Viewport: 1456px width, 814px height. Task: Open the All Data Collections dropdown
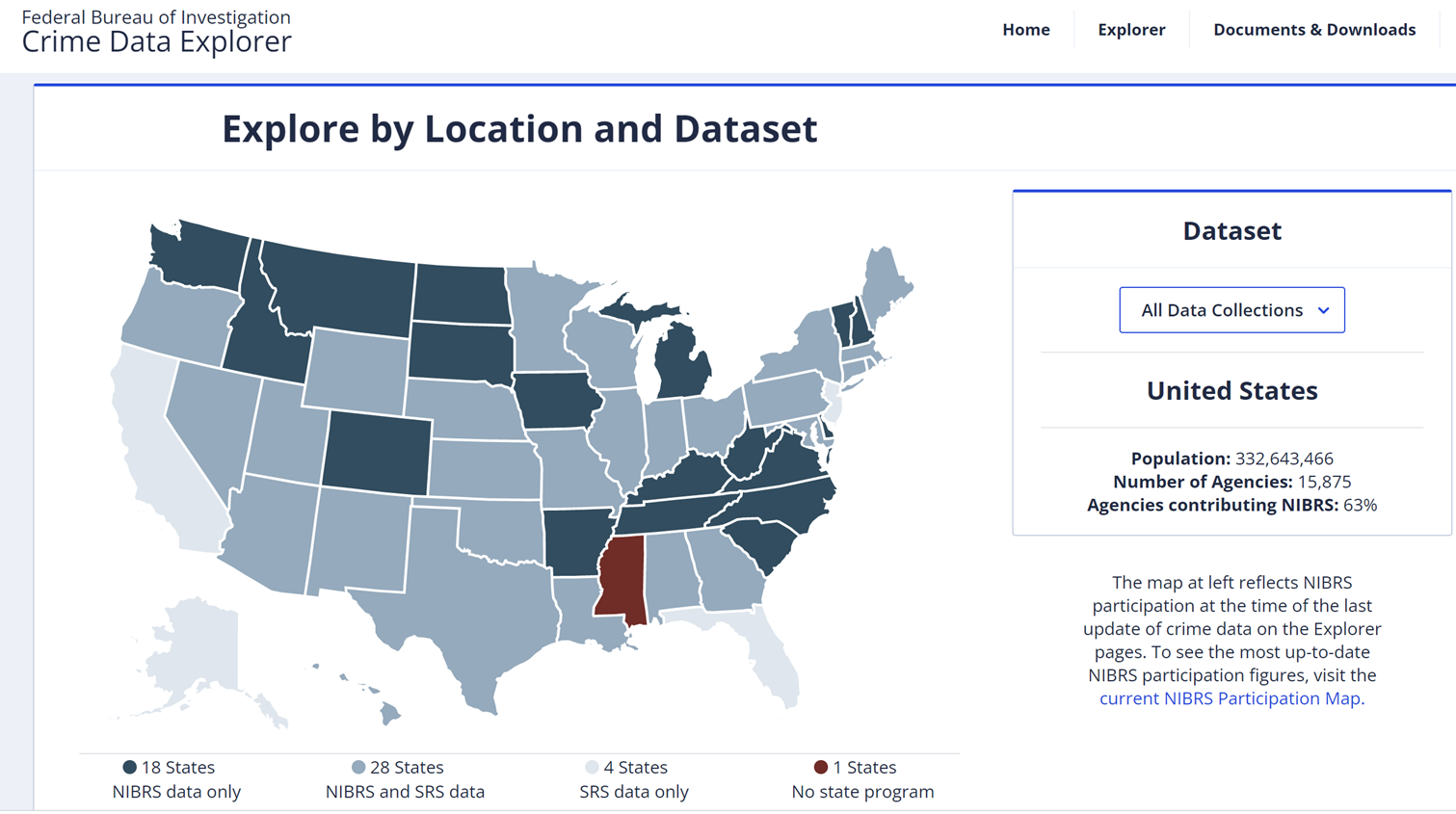(x=1231, y=310)
